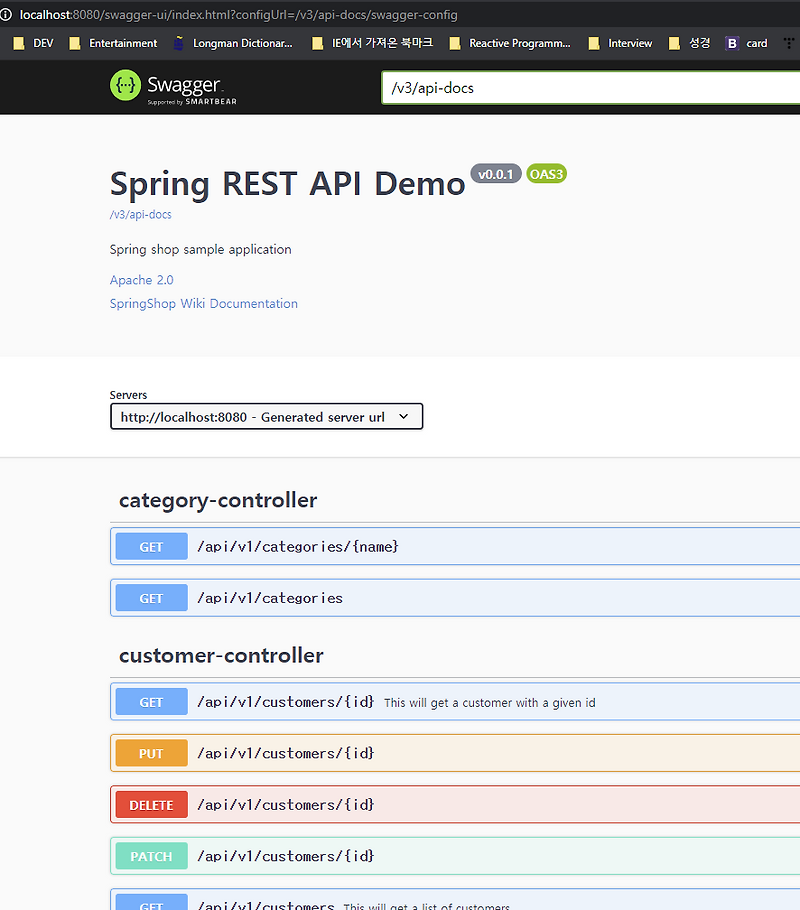Click the DELETE method badge
The width and height of the screenshot is (800, 910).
coord(150,804)
